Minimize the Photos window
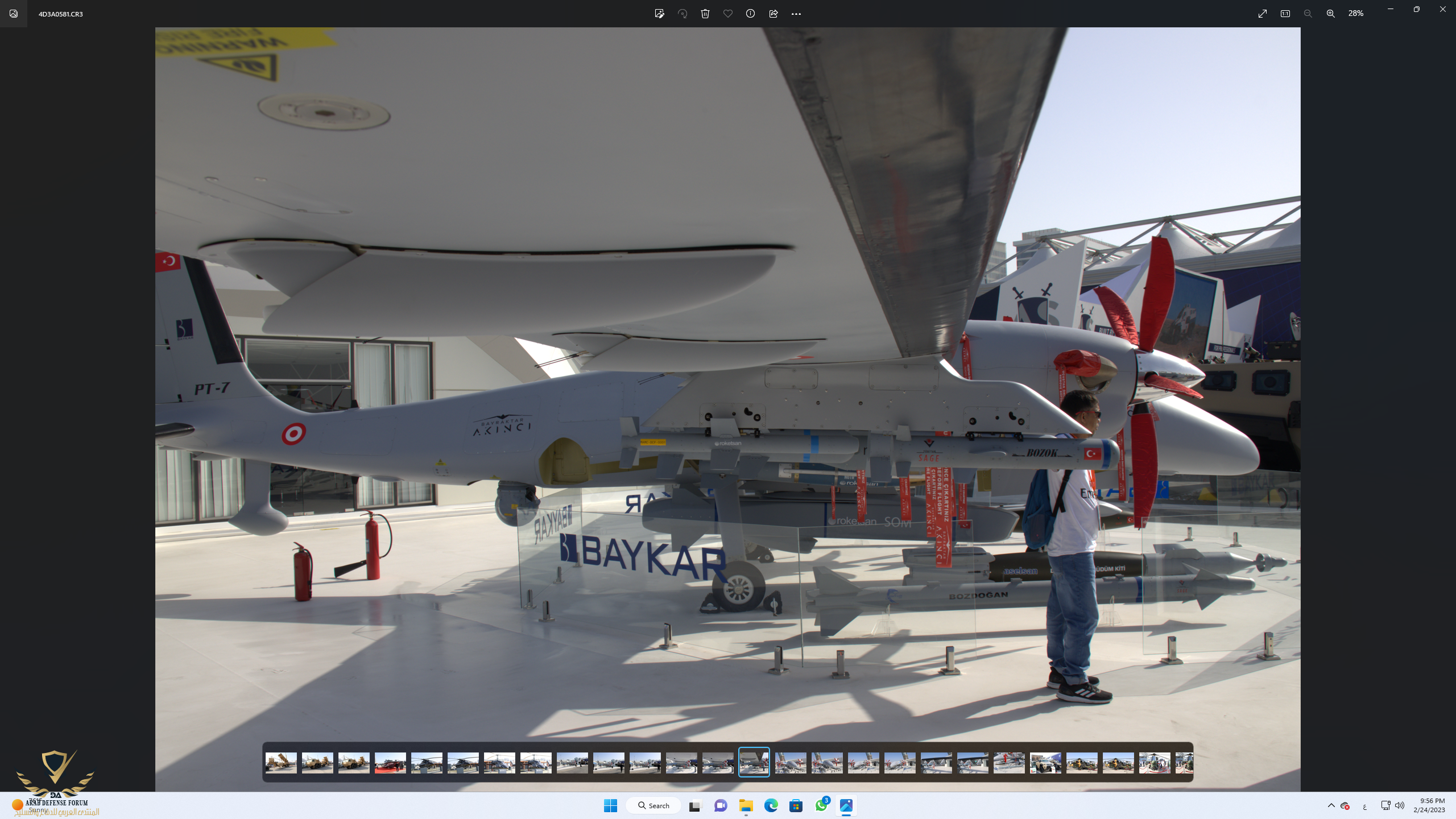The height and width of the screenshot is (819, 1456). 1391,9
